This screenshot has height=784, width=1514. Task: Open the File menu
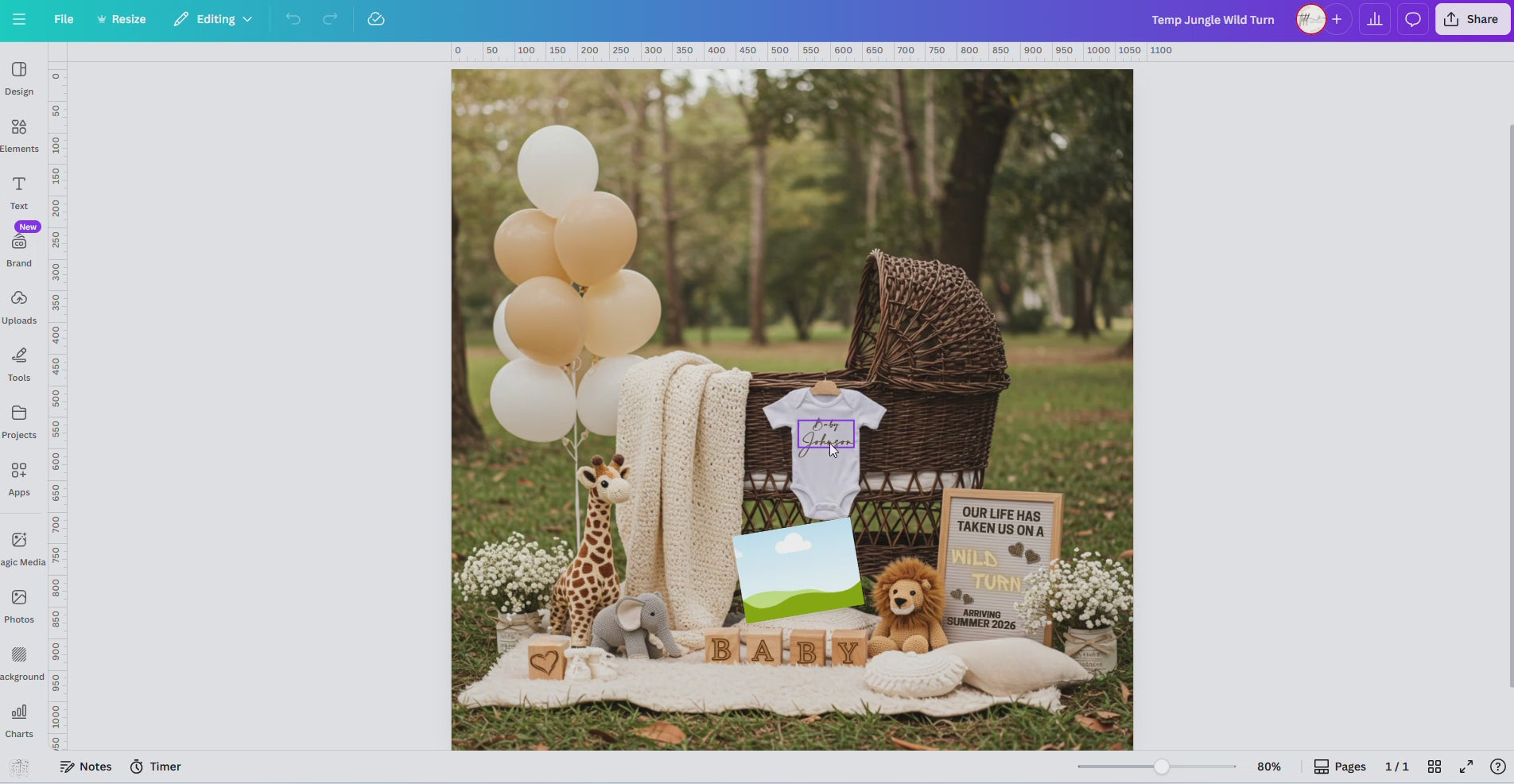[x=64, y=19]
